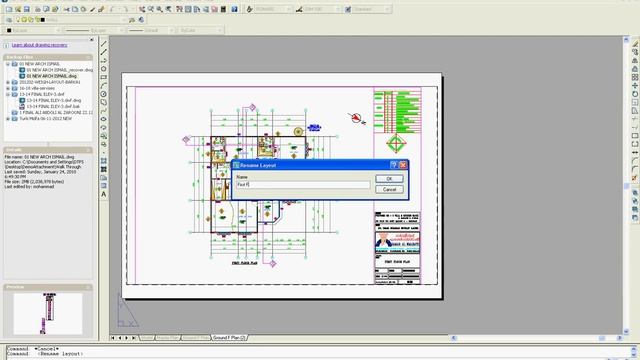Select the Move tool in the Modify toolbar

point(635,86)
